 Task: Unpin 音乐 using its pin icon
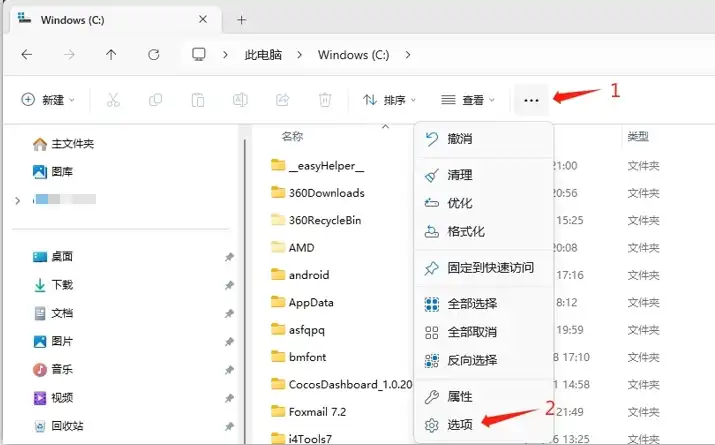(x=229, y=370)
